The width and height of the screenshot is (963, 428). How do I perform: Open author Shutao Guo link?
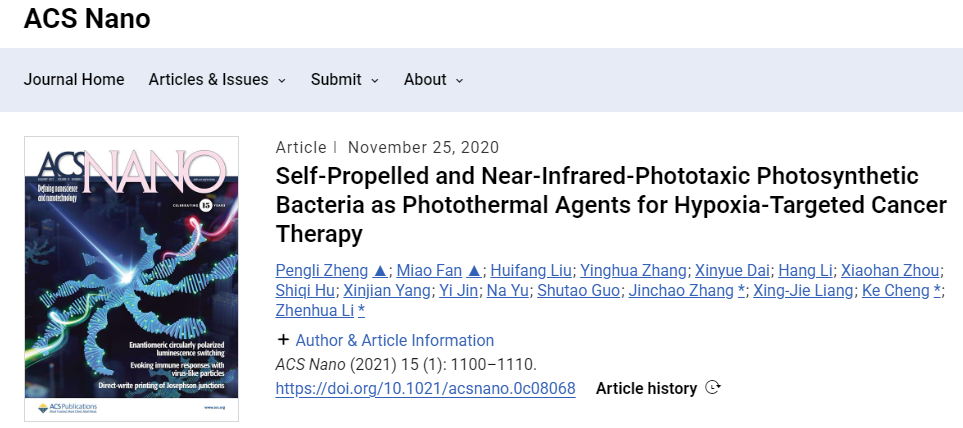point(578,290)
